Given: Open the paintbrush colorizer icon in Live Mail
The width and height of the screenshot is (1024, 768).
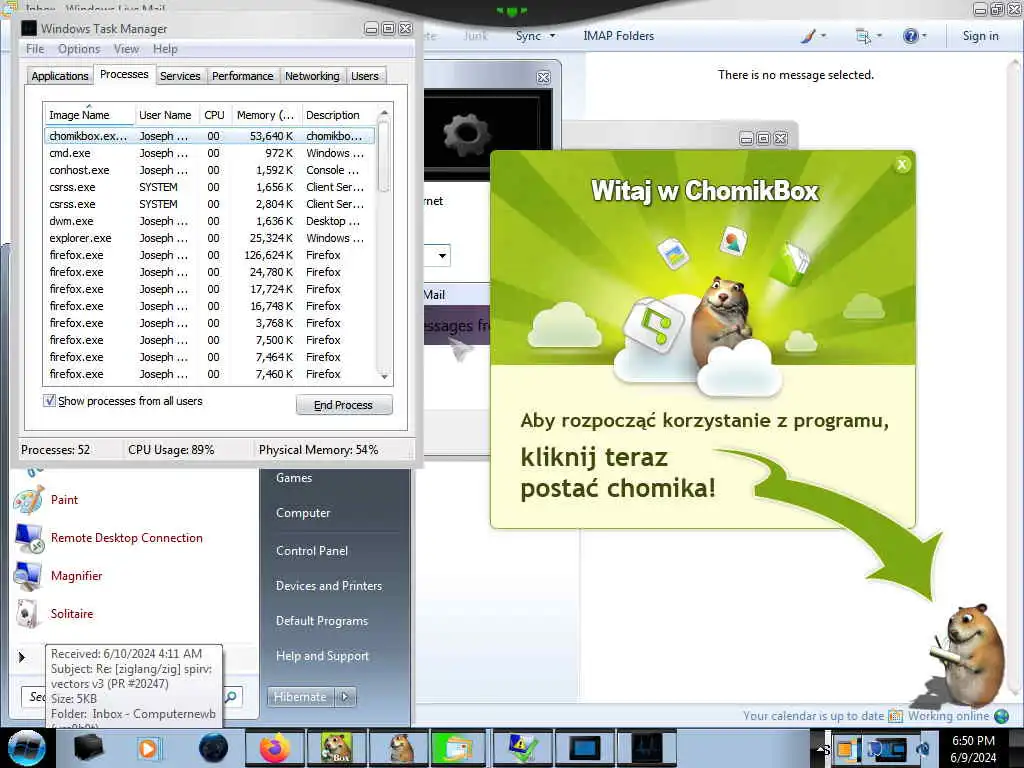Looking at the screenshot, I should click(808, 36).
